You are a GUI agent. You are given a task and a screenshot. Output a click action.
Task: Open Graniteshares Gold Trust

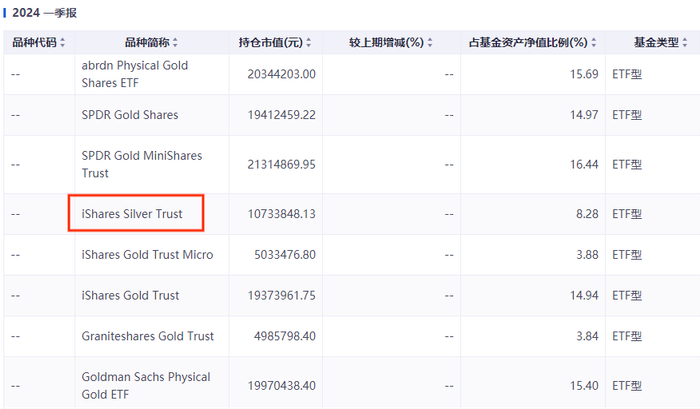148,336
